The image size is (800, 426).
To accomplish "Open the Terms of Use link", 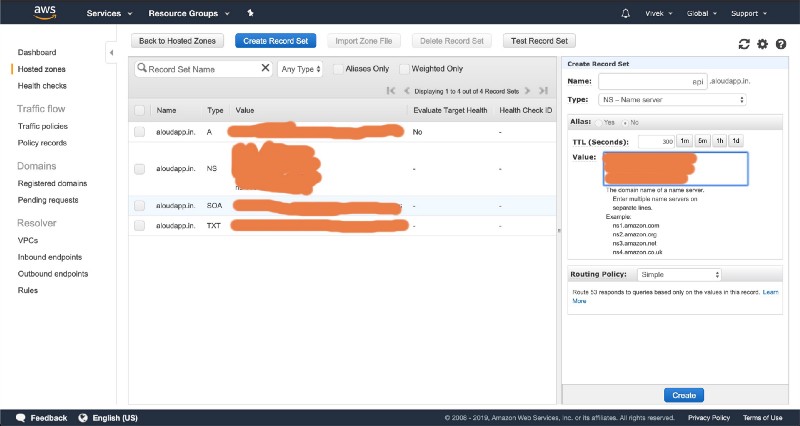I will coord(762,418).
